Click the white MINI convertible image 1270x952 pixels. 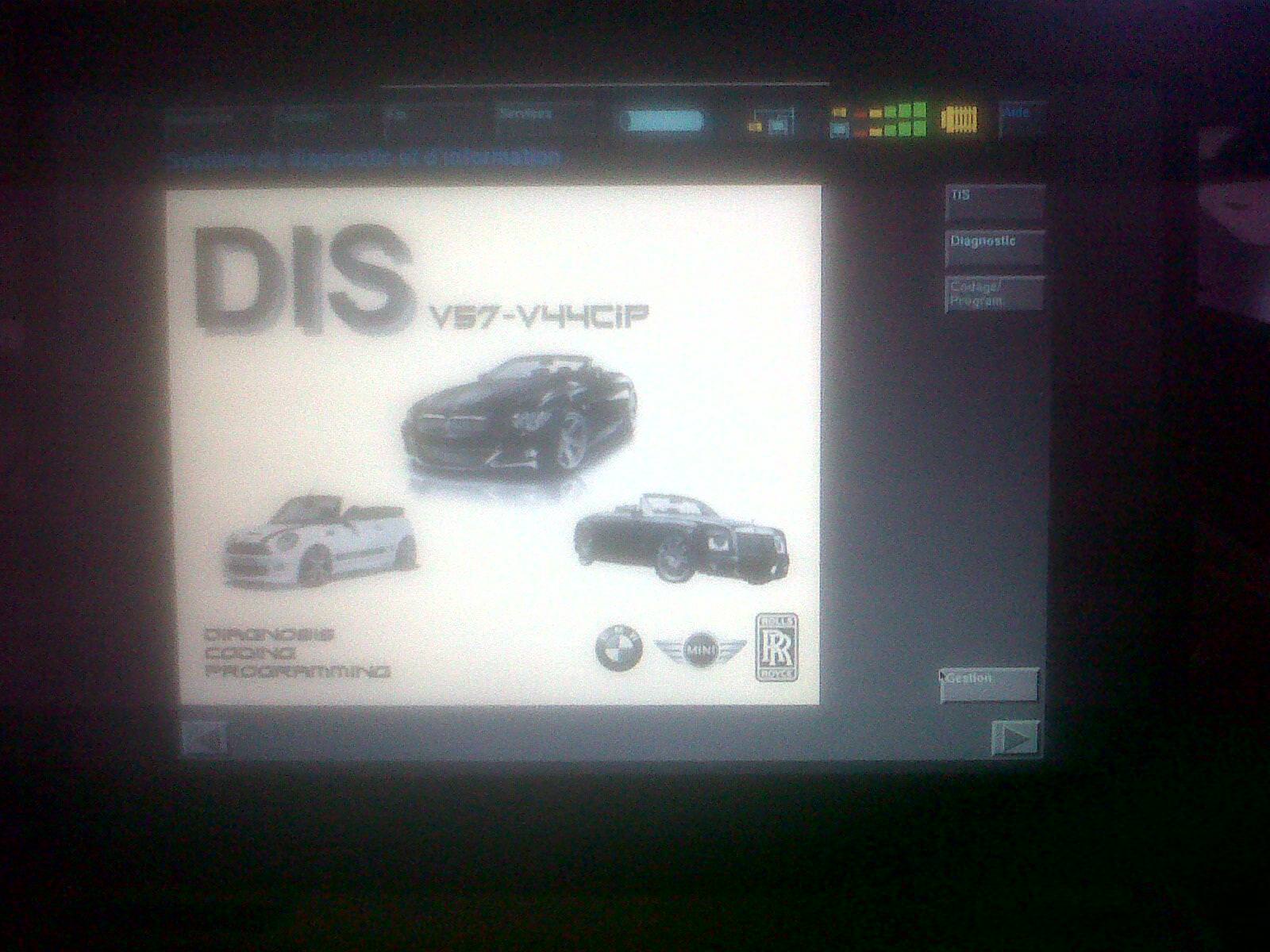(x=320, y=540)
